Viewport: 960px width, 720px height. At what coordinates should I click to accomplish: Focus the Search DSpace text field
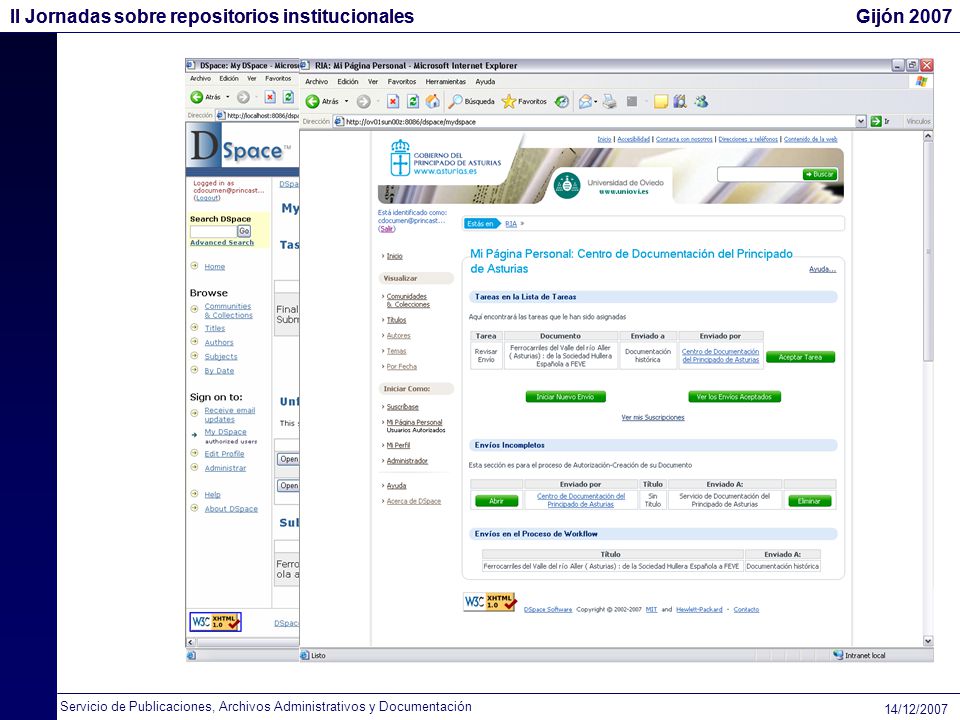point(213,231)
